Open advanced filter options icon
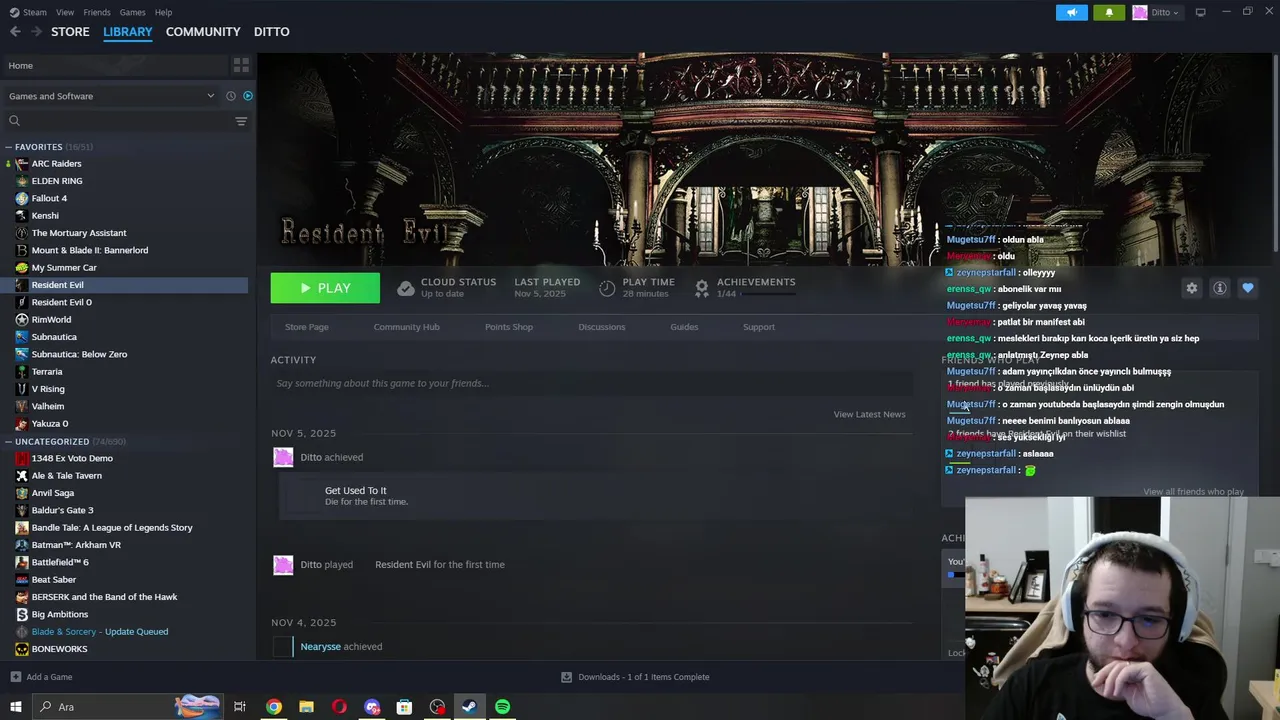The height and width of the screenshot is (720, 1280). [241, 121]
